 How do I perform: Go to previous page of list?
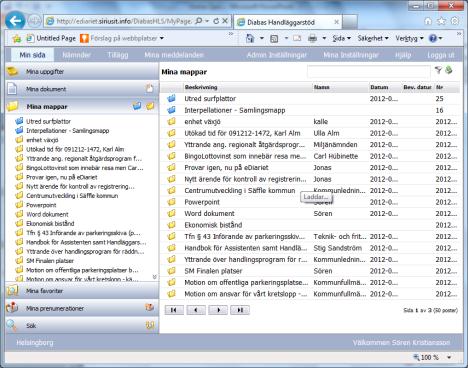point(196,310)
